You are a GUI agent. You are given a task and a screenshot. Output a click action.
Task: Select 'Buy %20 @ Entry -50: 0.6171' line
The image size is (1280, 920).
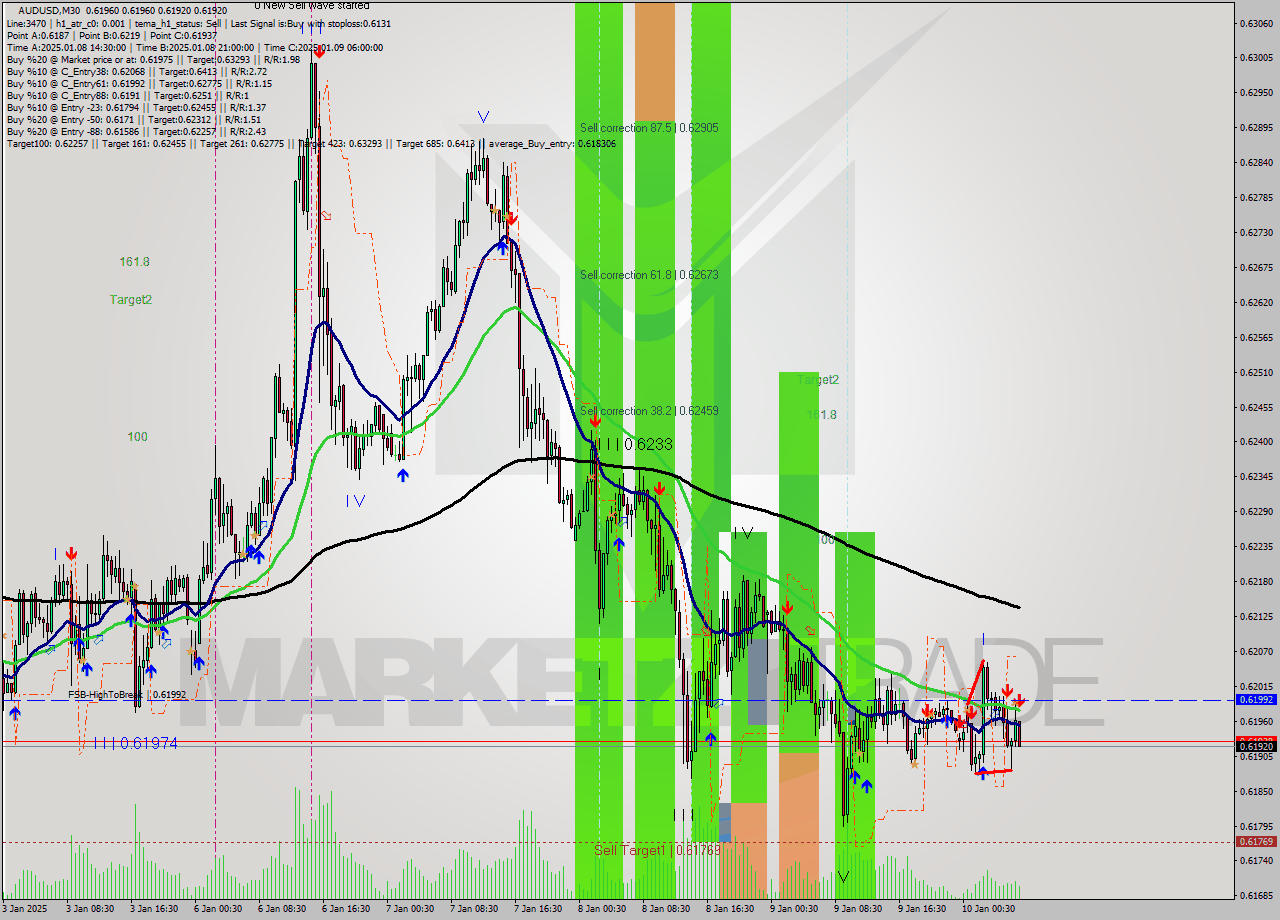133,119
